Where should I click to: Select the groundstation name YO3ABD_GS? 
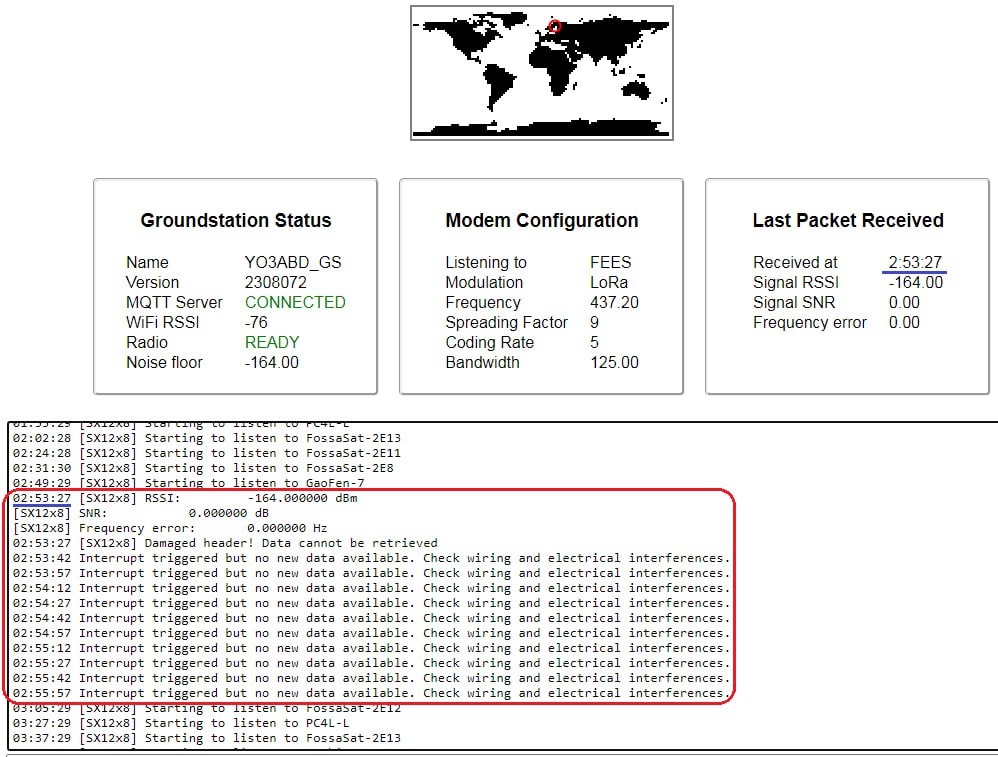point(293,262)
